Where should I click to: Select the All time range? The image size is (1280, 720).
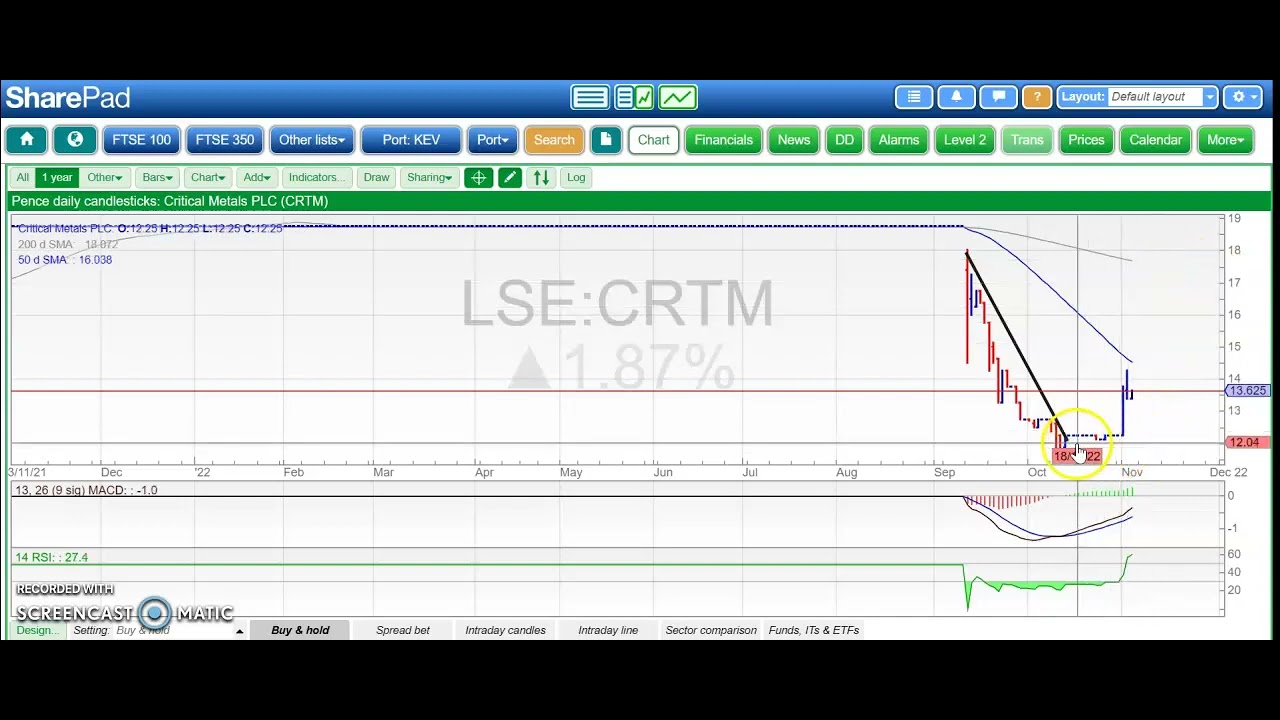pyautogui.click(x=22, y=178)
